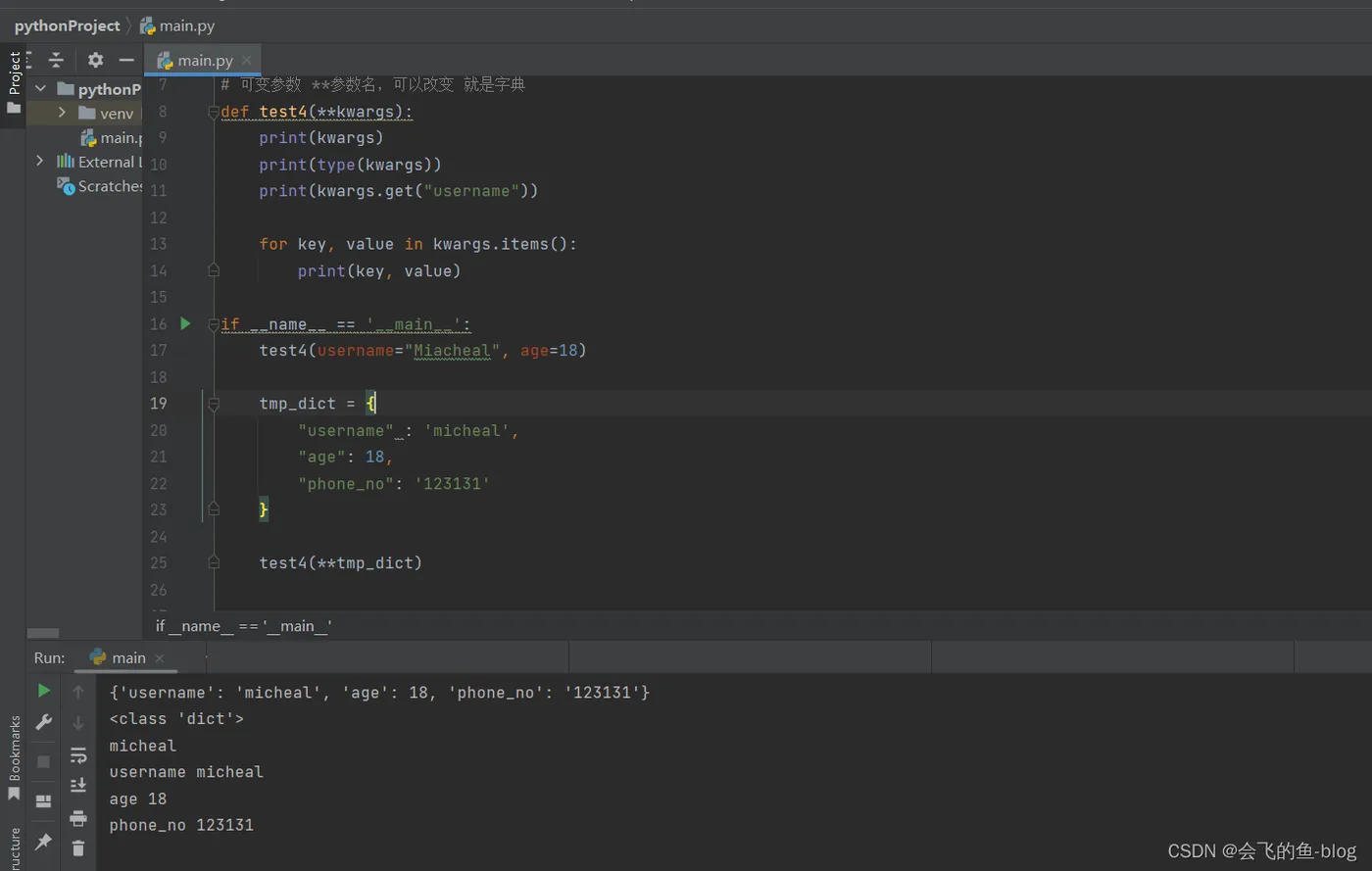Click expand/collapse all icon in Project toolbar
Viewport: 1372px width, 871px height.
[x=56, y=60]
